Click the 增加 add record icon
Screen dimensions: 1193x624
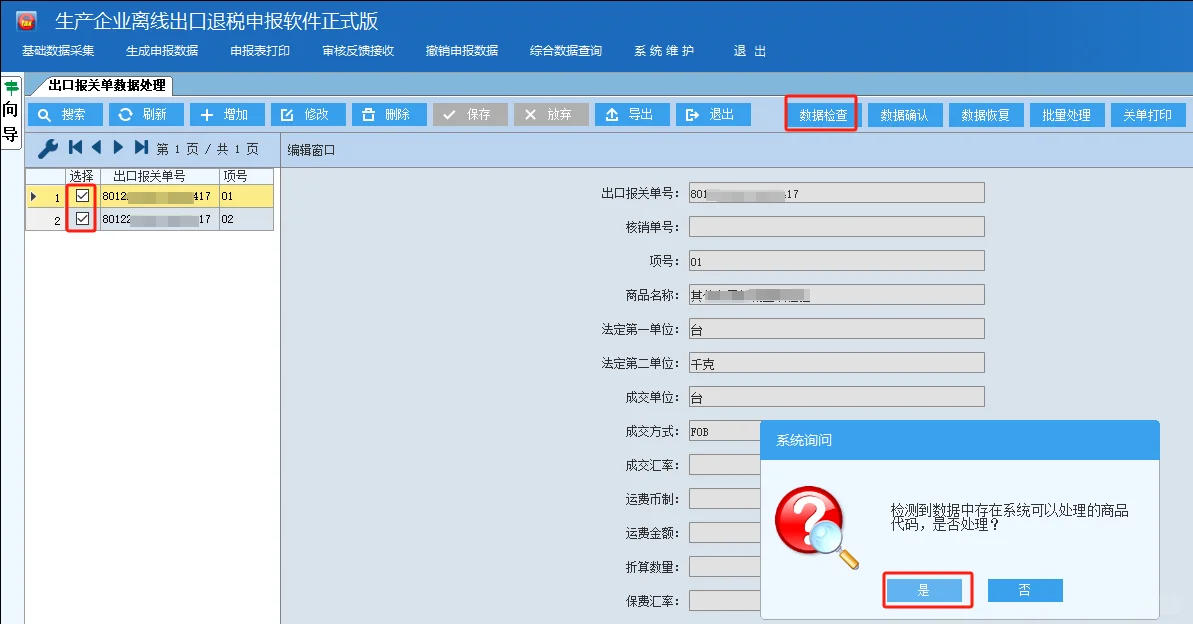(227, 114)
